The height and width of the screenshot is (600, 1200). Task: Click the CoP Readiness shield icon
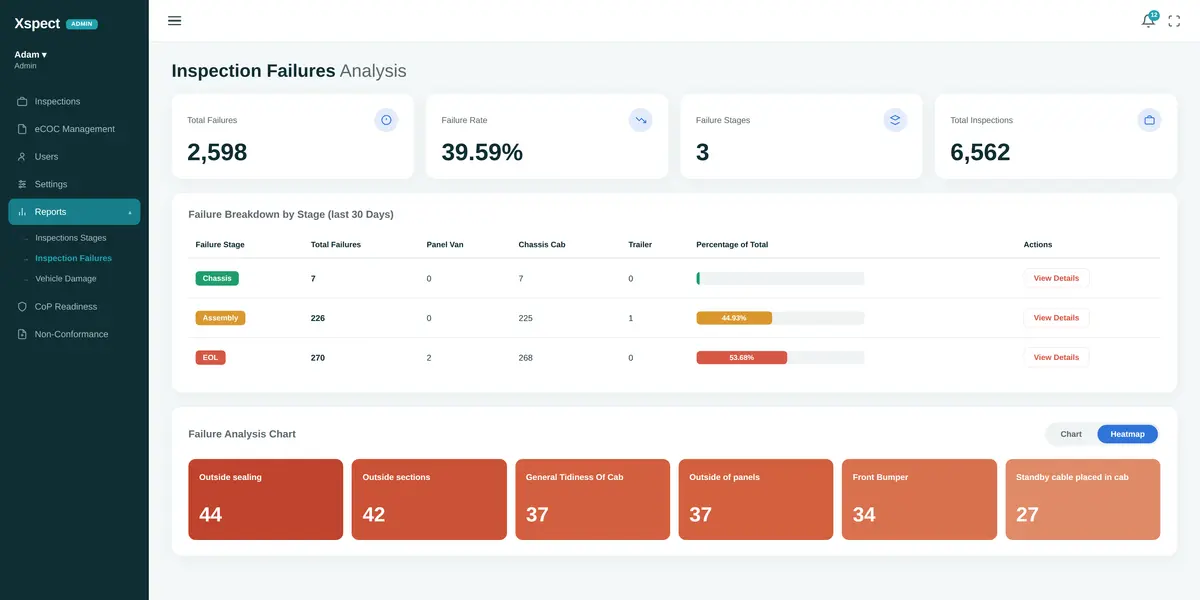click(x=23, y=307)
